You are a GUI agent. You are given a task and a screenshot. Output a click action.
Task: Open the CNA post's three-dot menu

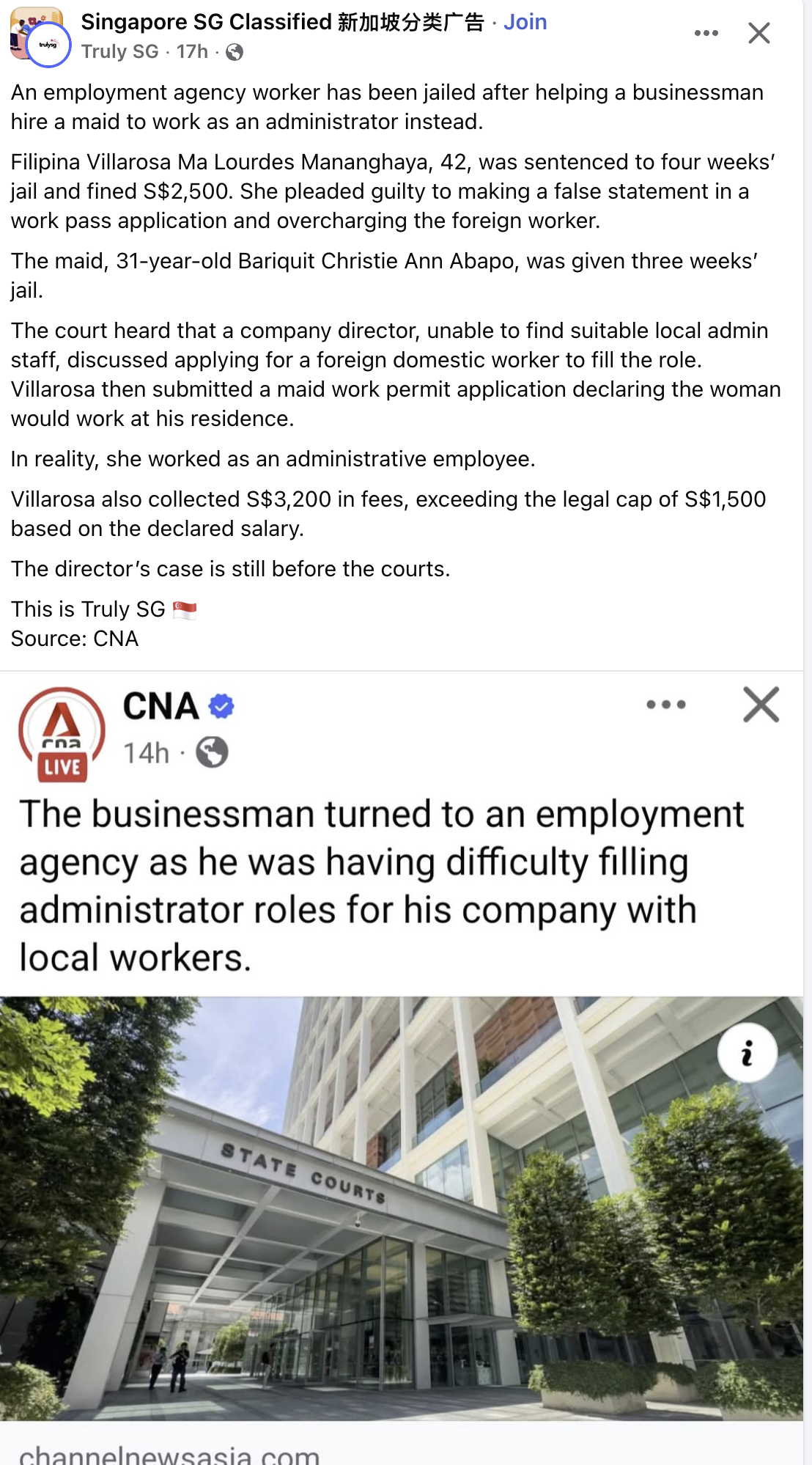(665, 705)
